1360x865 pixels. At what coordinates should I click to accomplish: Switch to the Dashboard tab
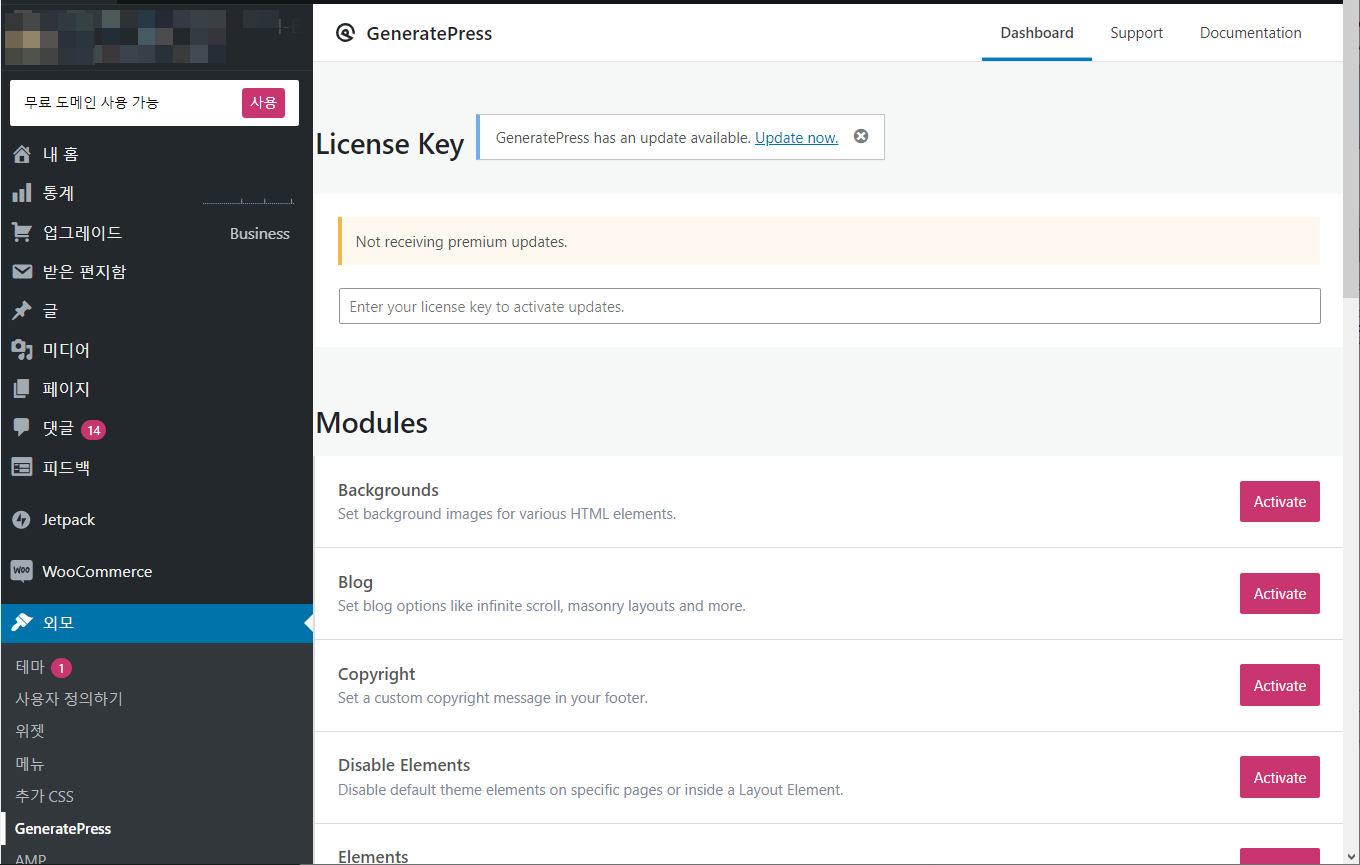pos(1037,33)
